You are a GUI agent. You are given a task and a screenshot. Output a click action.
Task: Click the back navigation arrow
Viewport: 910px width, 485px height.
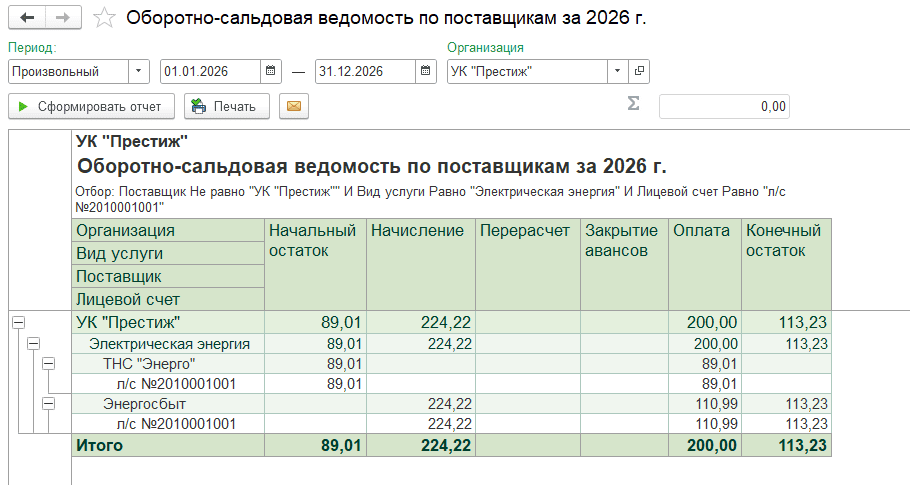(27, 18)
